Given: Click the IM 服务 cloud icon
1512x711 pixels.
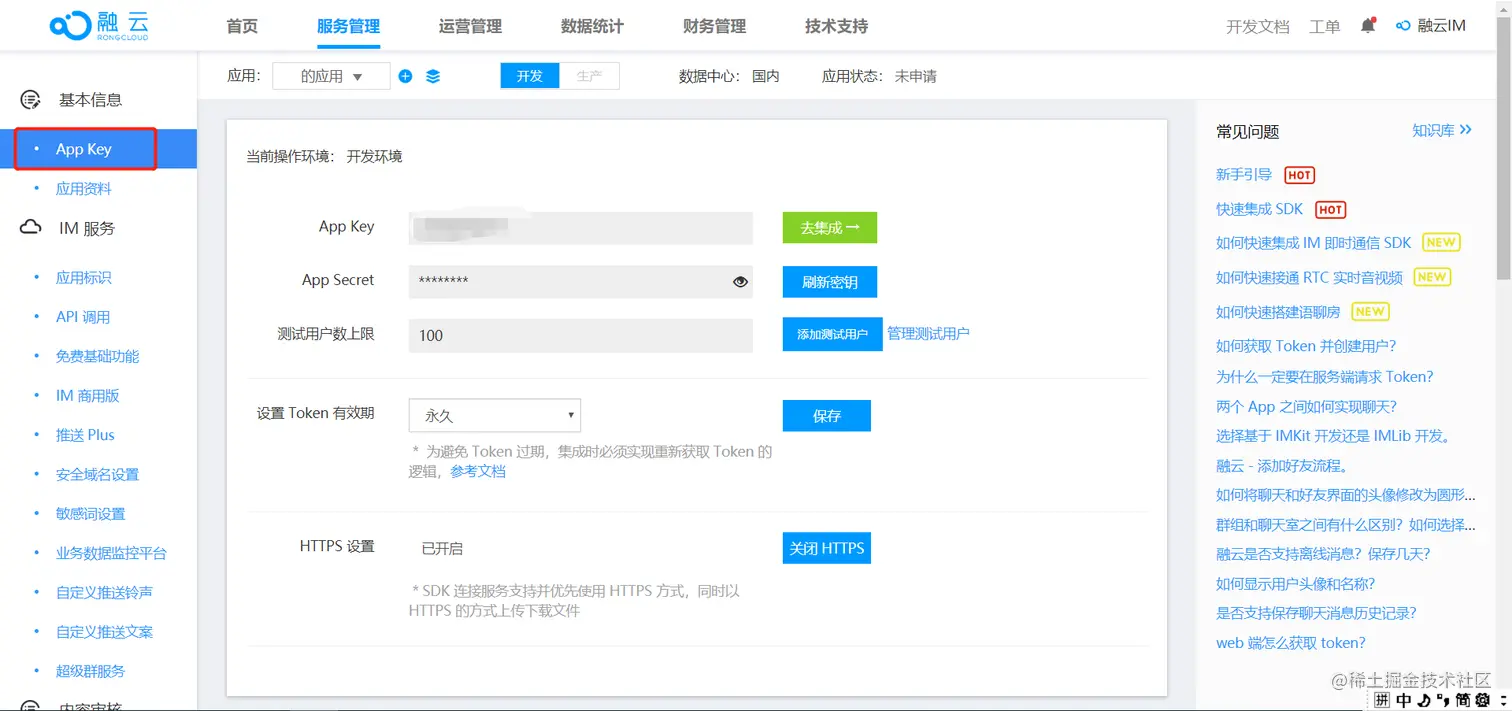Looking at the screenshot, I should tap(31, 228).
